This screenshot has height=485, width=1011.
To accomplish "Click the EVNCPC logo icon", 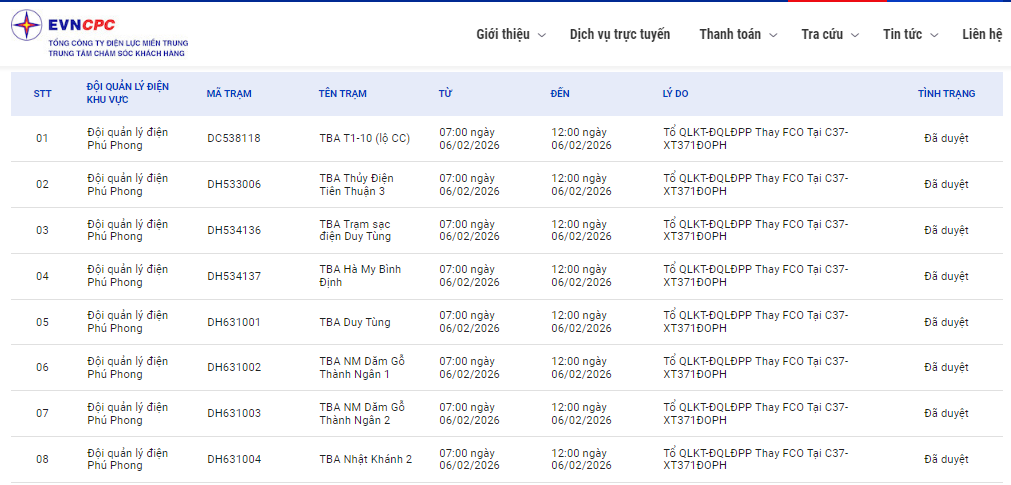I will [x=27, y=25].
